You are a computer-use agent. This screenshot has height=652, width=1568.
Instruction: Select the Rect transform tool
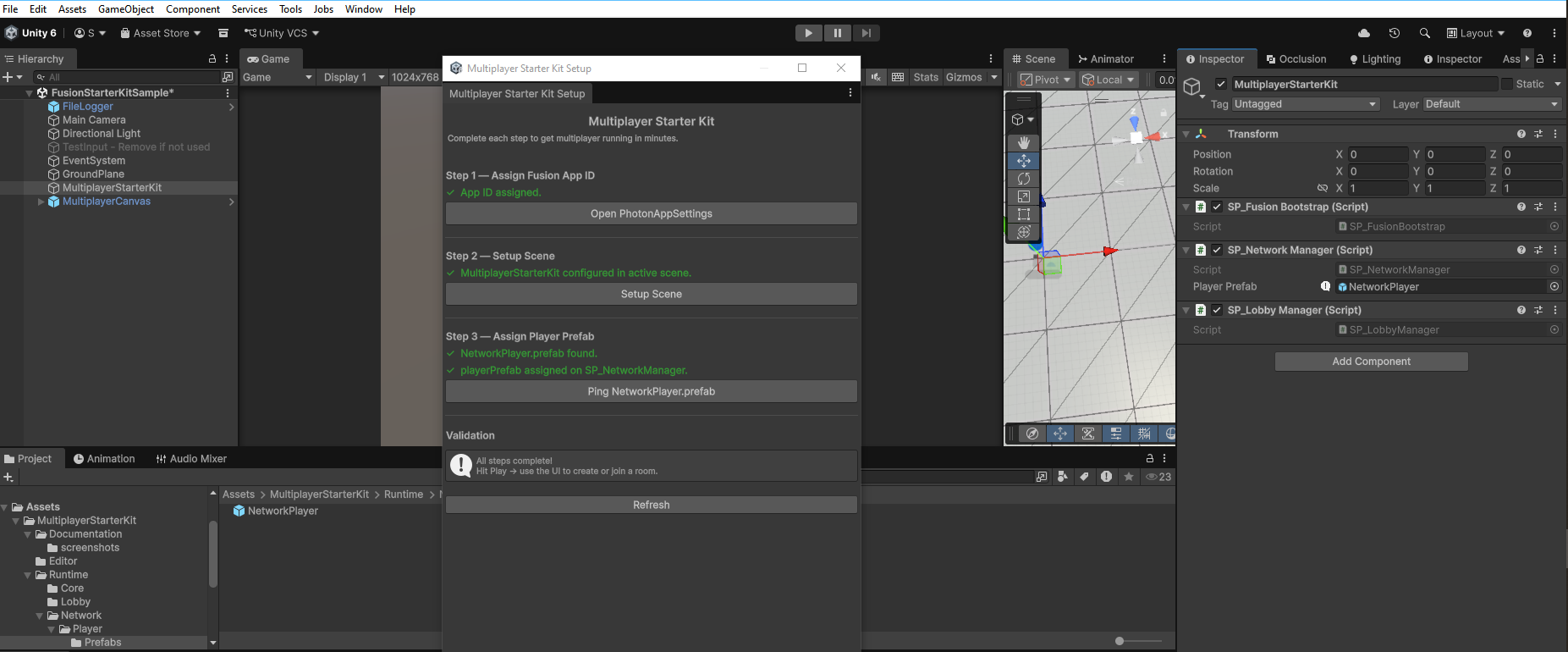pos(1023,214)
